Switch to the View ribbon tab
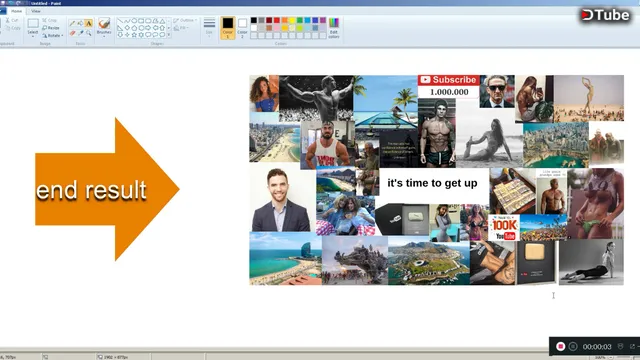The height and width of the screenshot is (360, 640). coord(36,11)
